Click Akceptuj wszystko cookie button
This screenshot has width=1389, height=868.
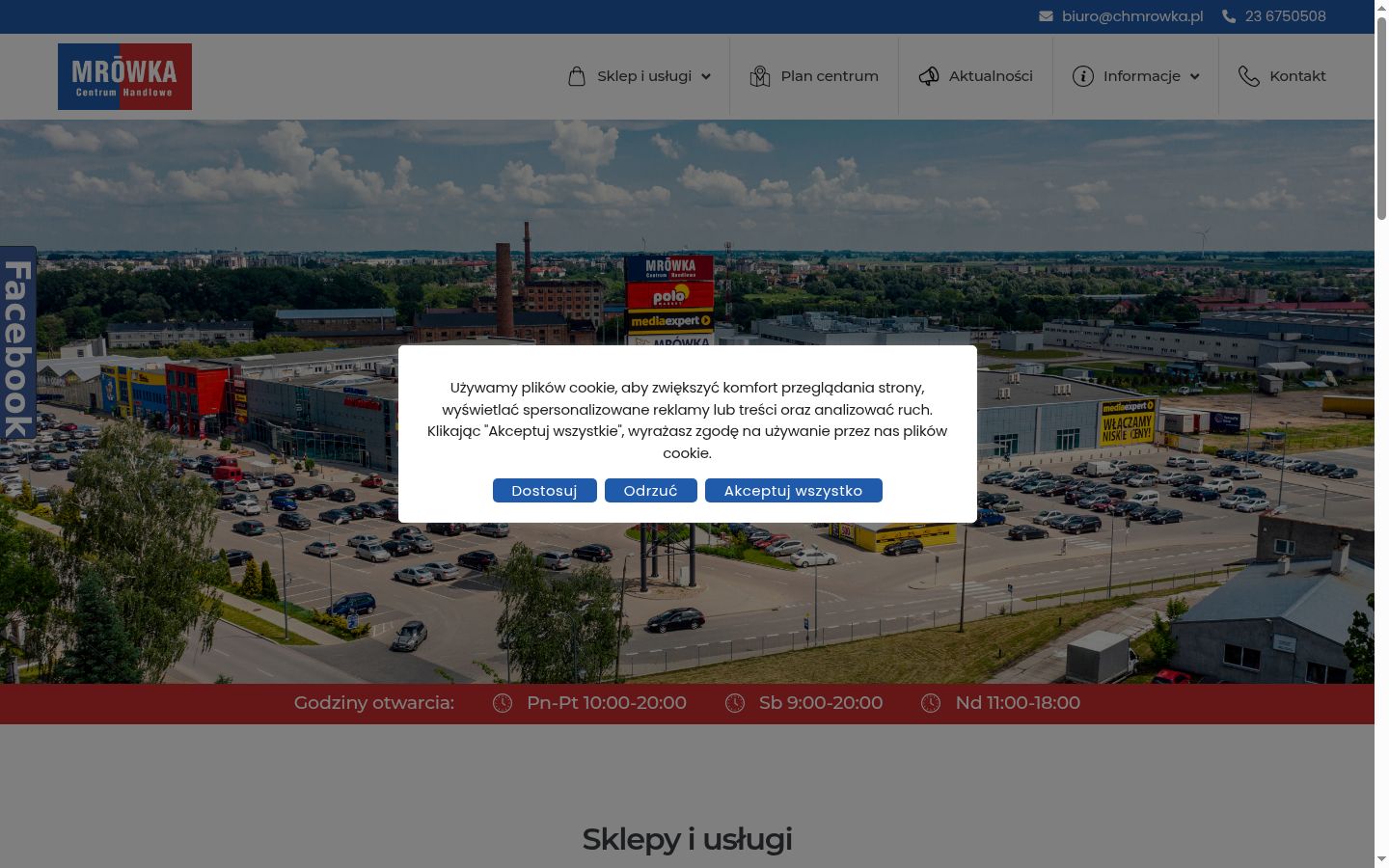[793, 490]
